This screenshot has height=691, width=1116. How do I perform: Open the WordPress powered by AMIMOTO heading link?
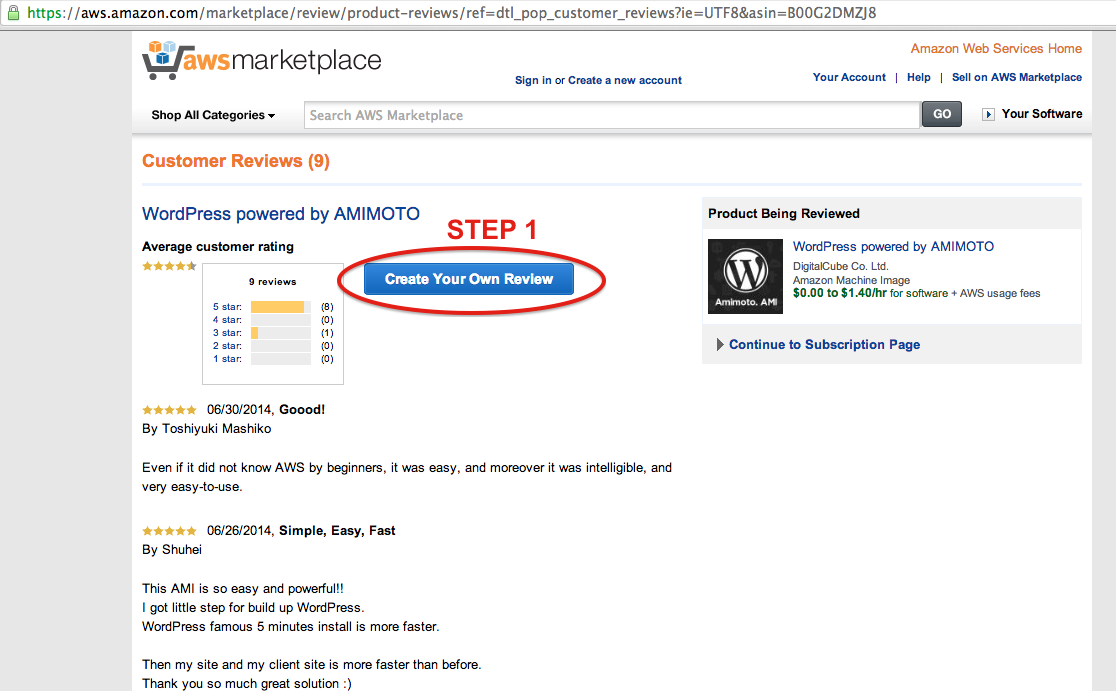coord(280,213)
